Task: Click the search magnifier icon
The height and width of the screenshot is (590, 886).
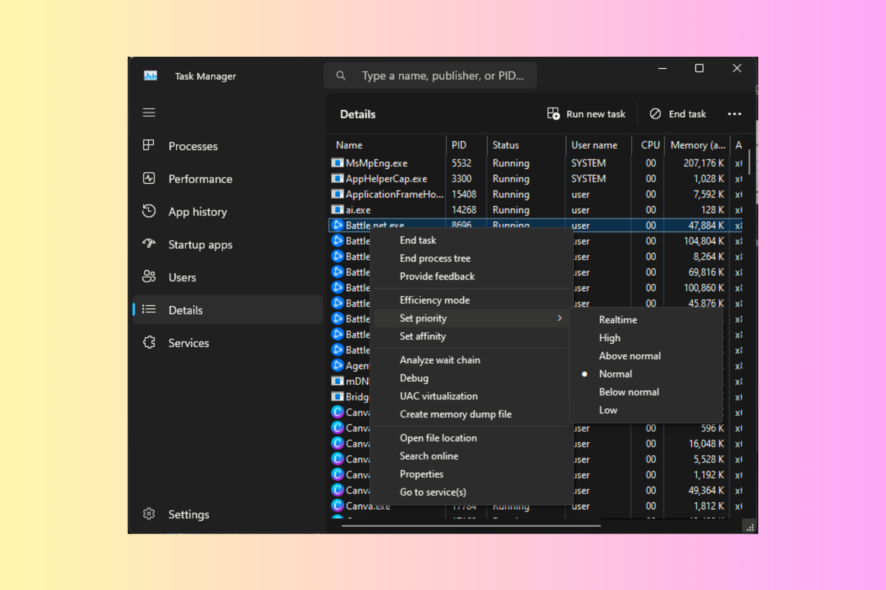Action: 341,75
